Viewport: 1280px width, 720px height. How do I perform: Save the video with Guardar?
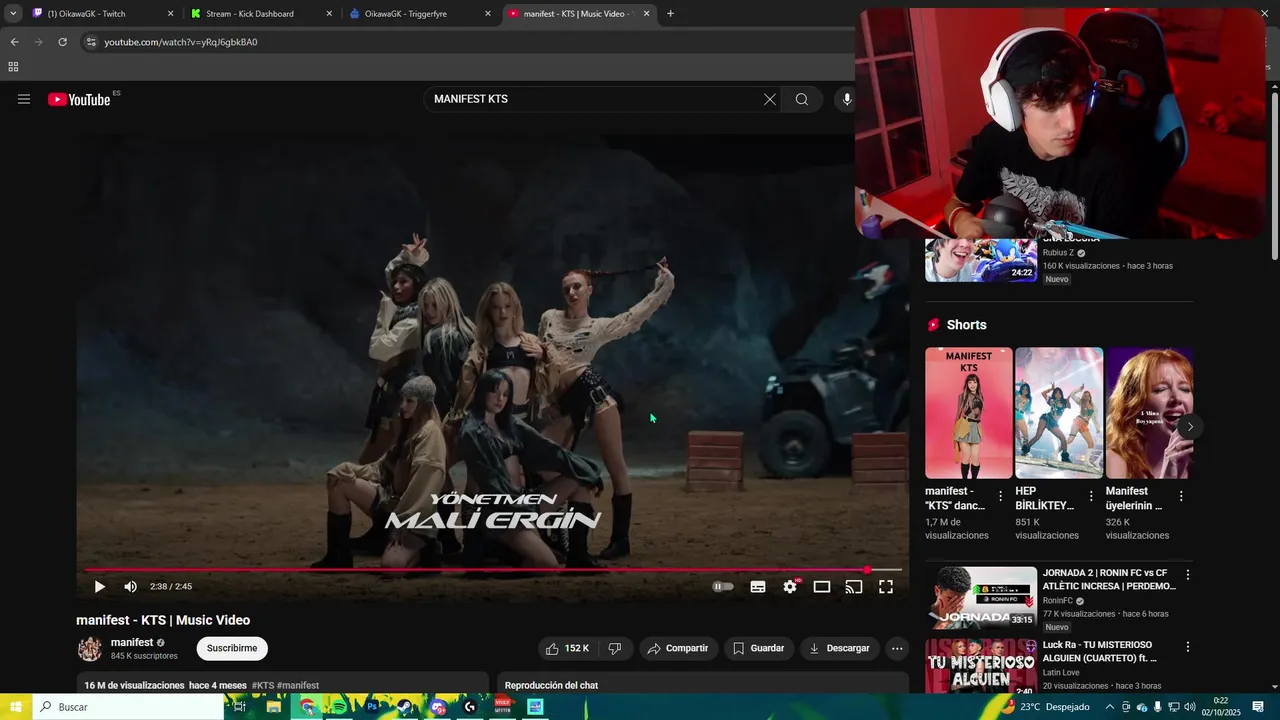(x=758, y=648)
